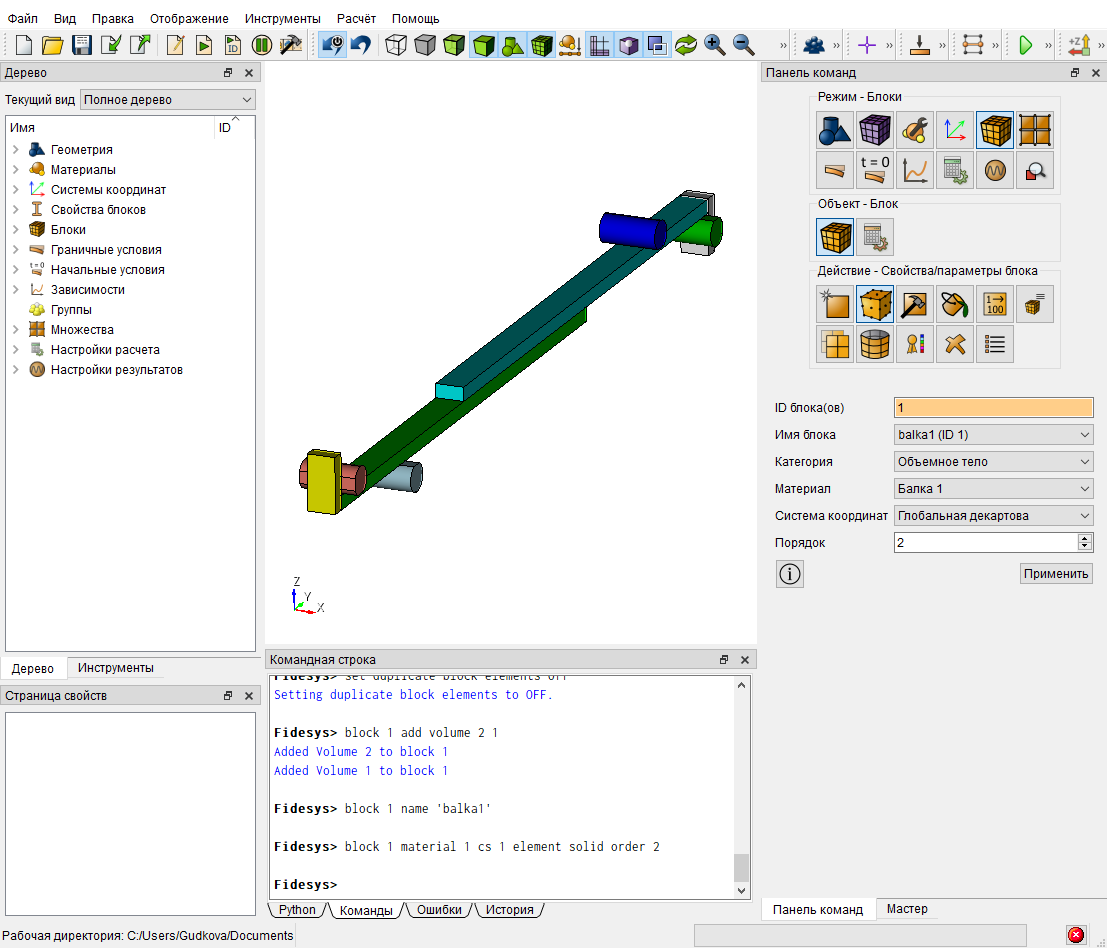Toggle mesh visibility green grid cube
The image size is (1107, 948).
[541, 45]
